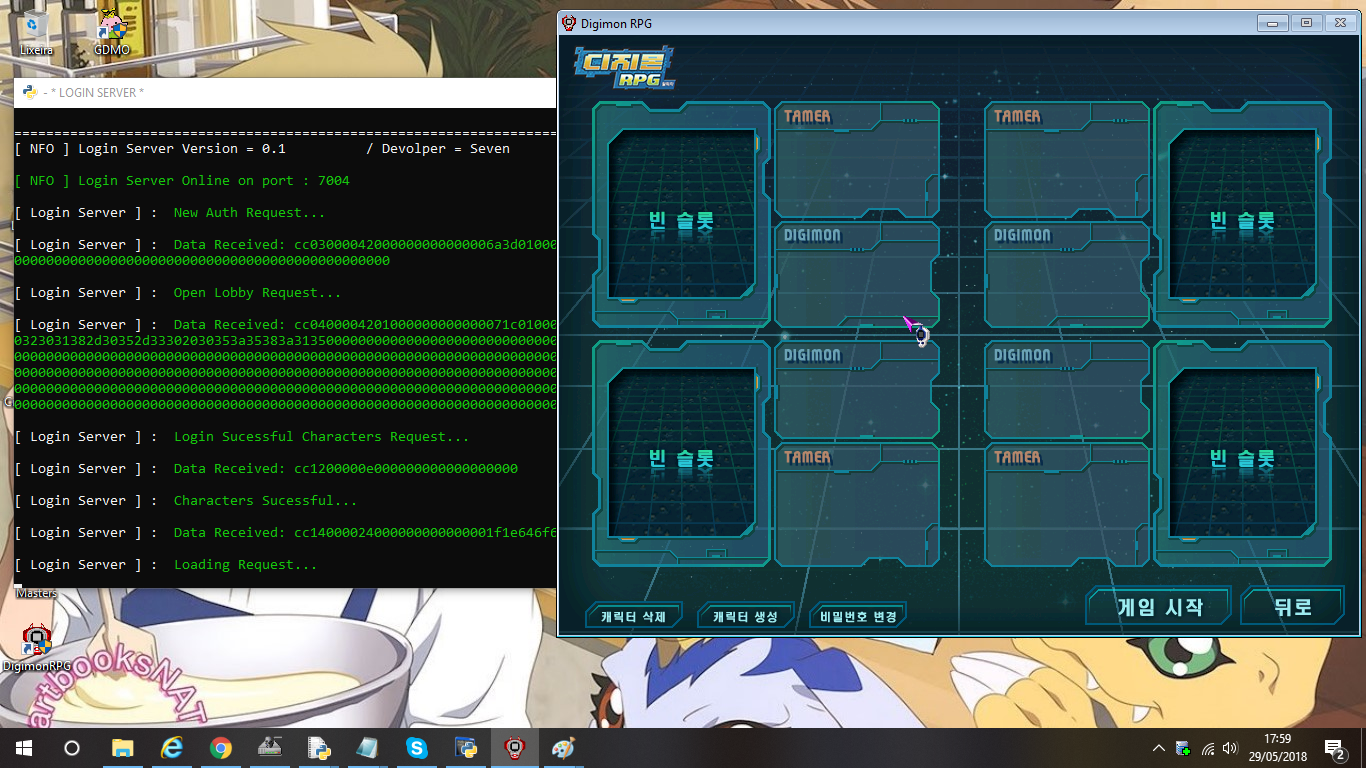Click the 게임 시작 (start game) button
The height and width of the screenshot is (768, 1366).
(1159, 606)
